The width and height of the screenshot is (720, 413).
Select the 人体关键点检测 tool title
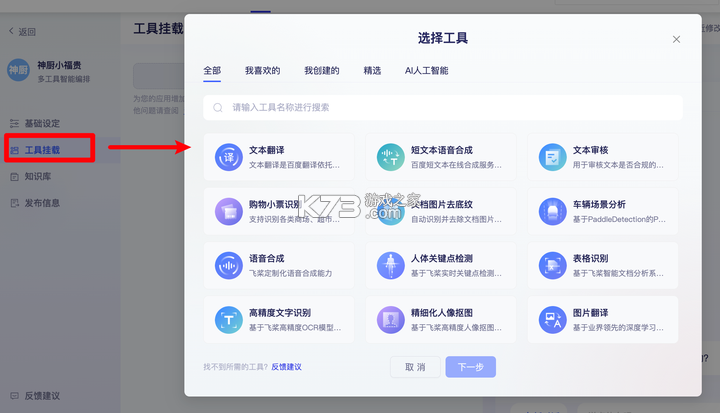tap(442, 259)
